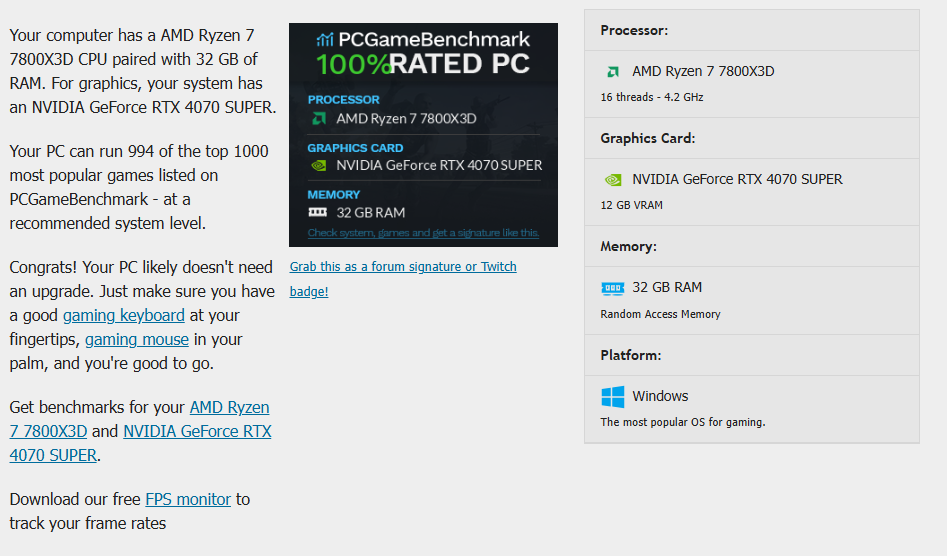
Task: Click '32 GB RAM' in the specs panel
Action: 667,287
